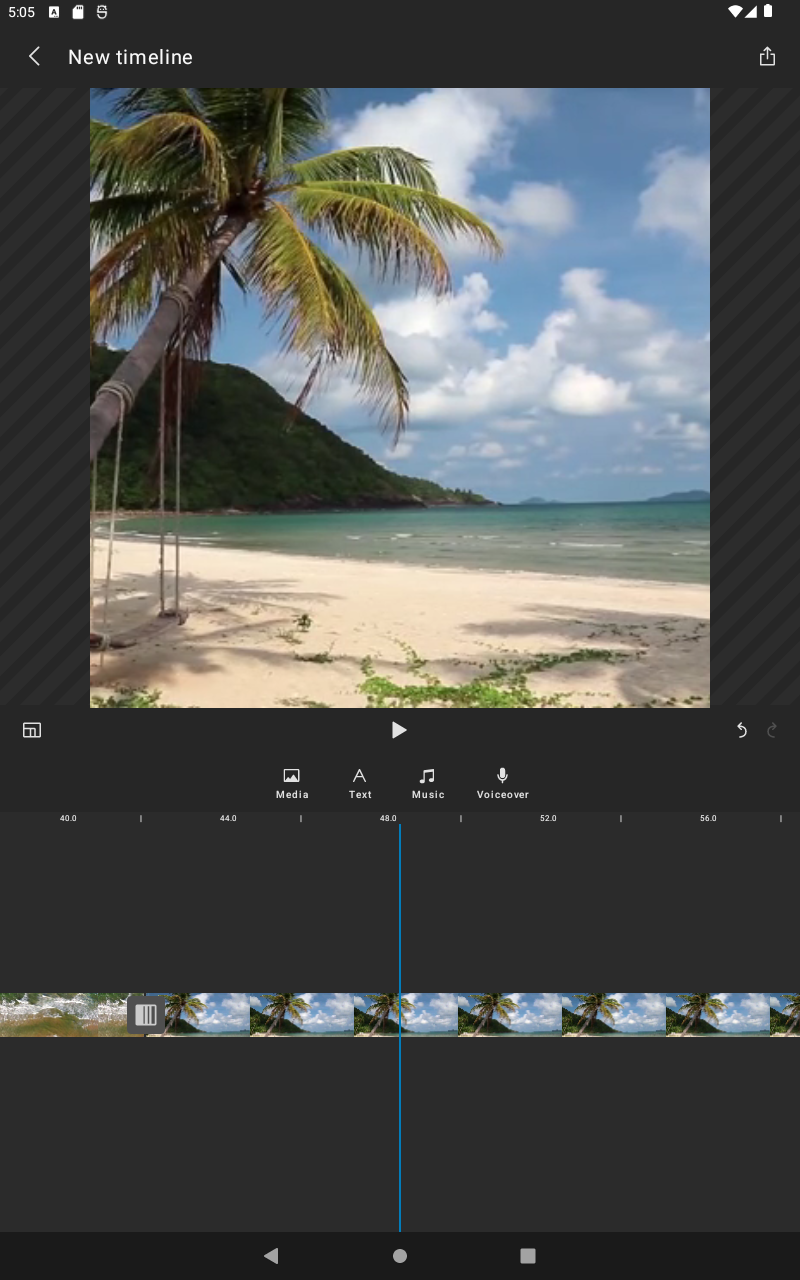Screen dimensions: 800x1280
Task: Click the 40.0 mark on the time ruler
Action: (68, 818)
